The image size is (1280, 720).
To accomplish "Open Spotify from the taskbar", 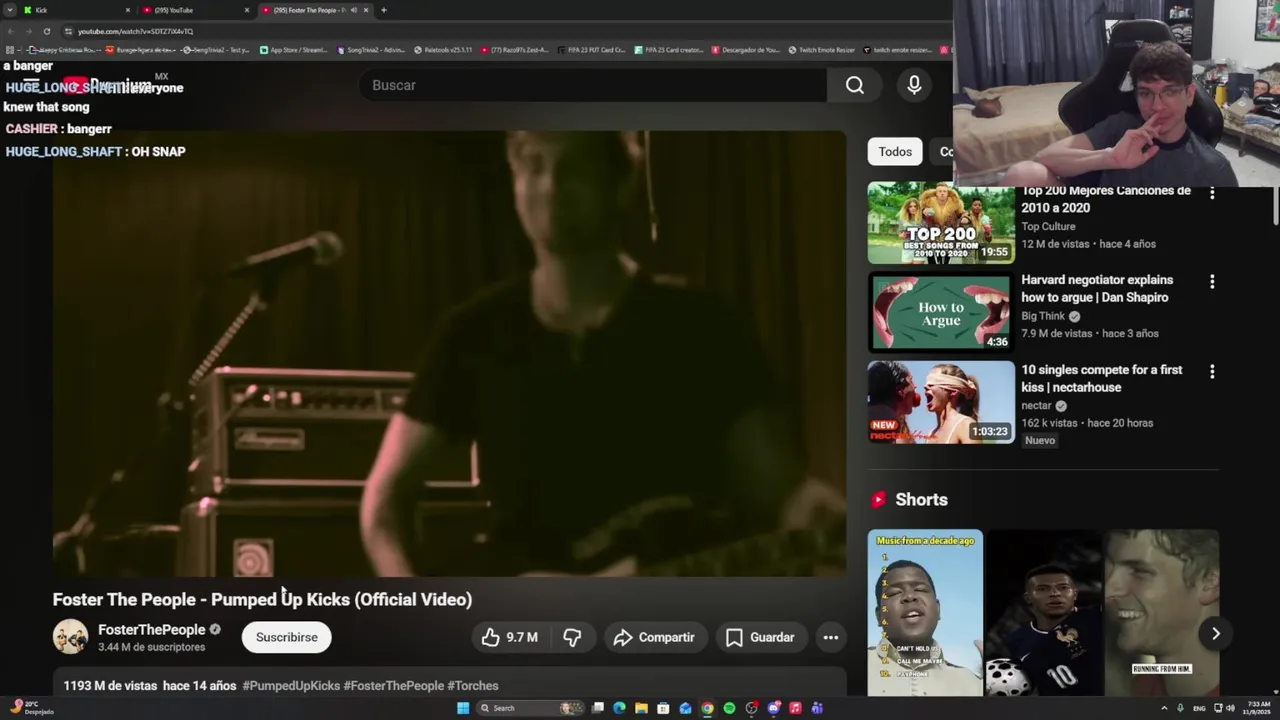I will click(x=729, y=708).
